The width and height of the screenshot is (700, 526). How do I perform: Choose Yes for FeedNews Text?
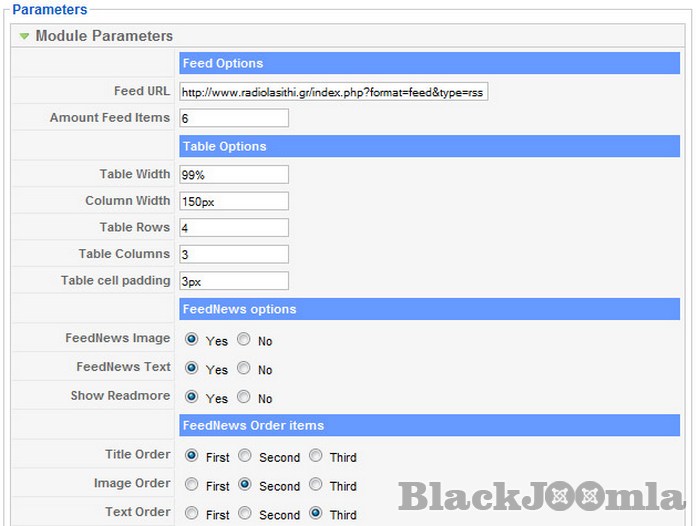click(192, 368)
